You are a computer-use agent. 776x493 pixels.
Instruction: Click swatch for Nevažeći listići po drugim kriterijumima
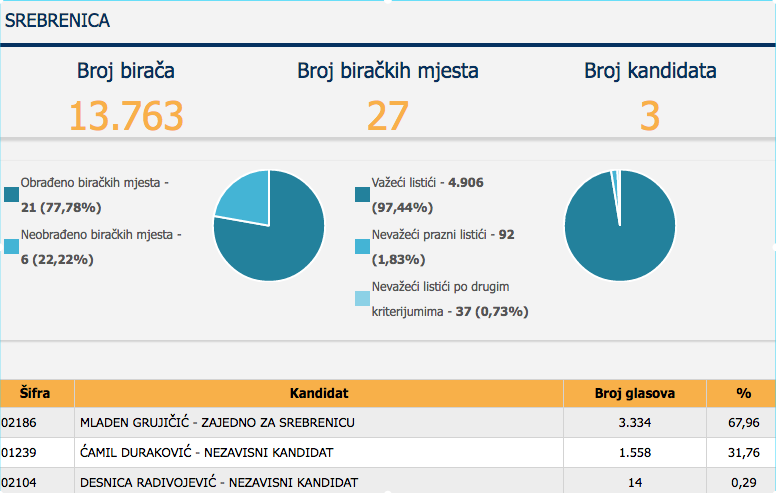tap(362, 298)
